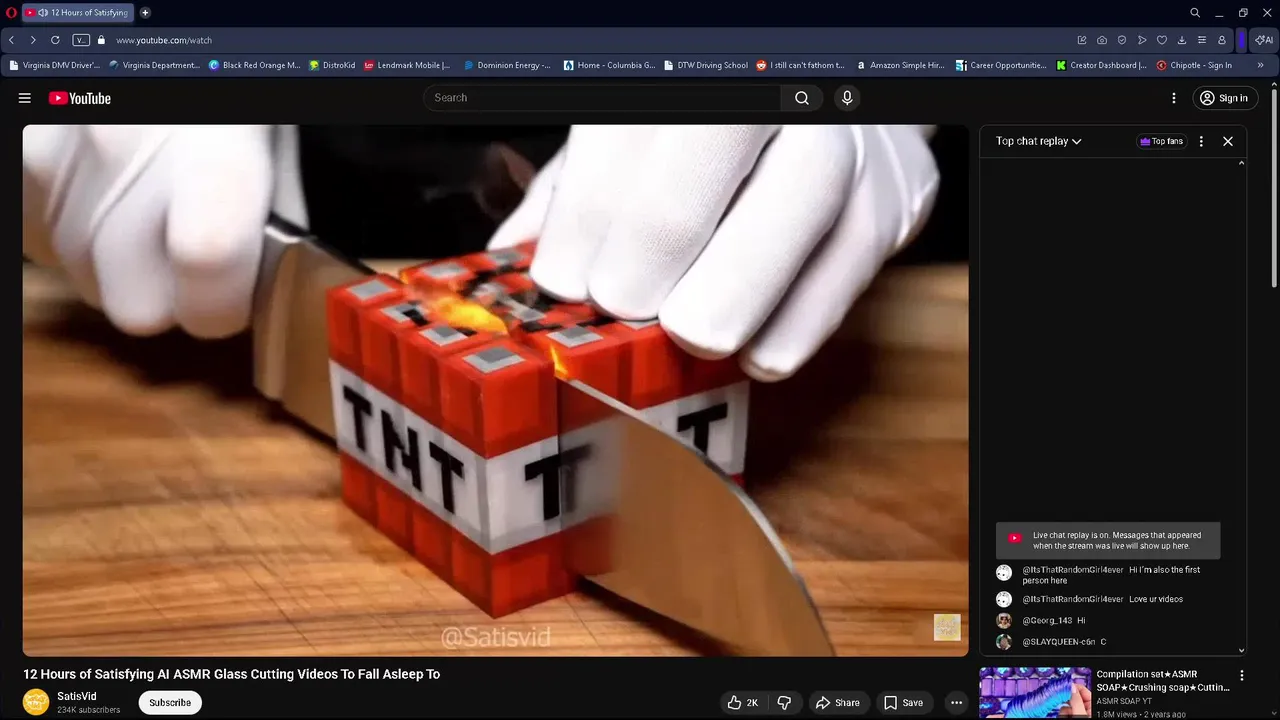Share this video

[837, 703]
